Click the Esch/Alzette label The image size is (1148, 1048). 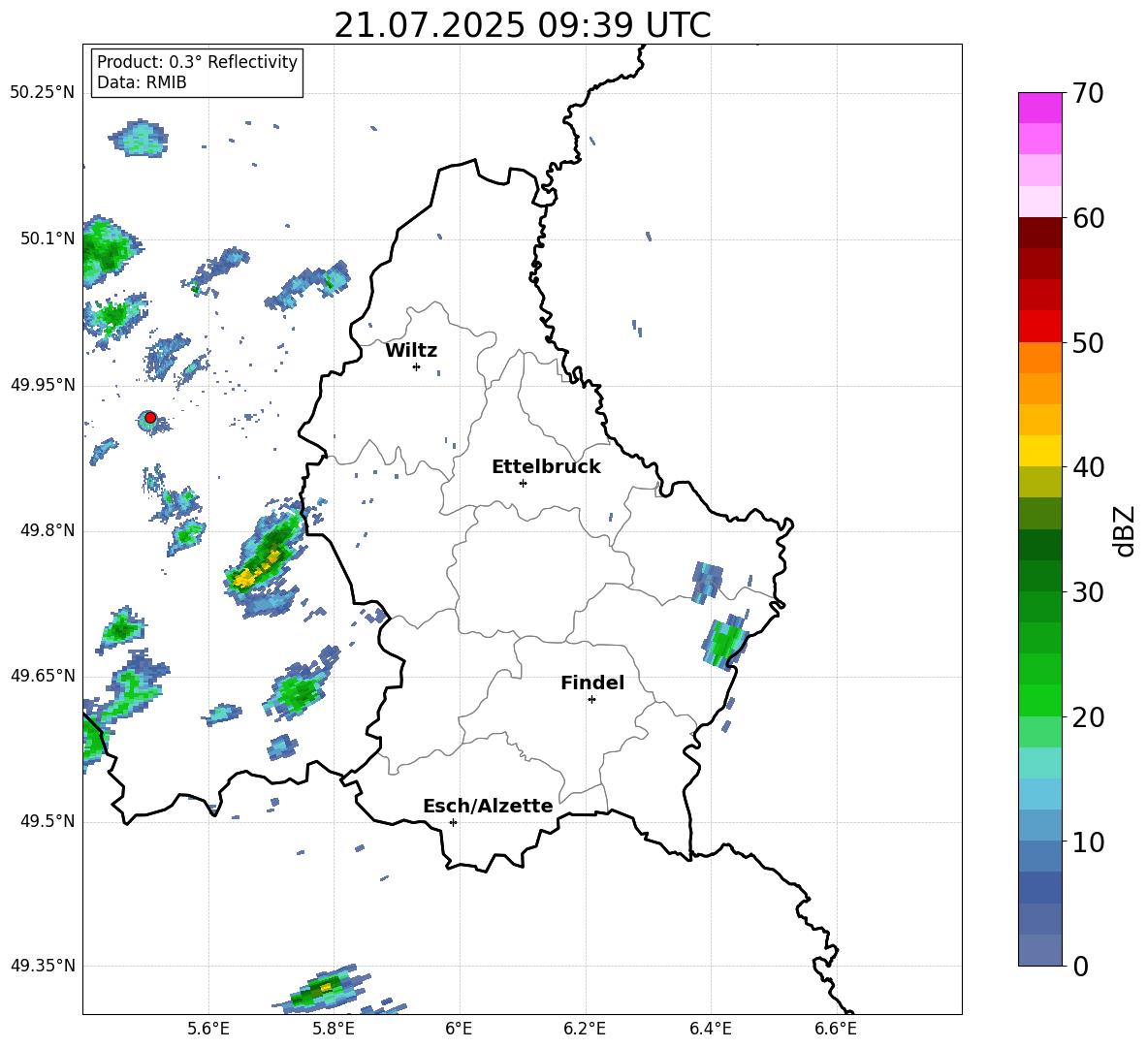tap(488, 806)
